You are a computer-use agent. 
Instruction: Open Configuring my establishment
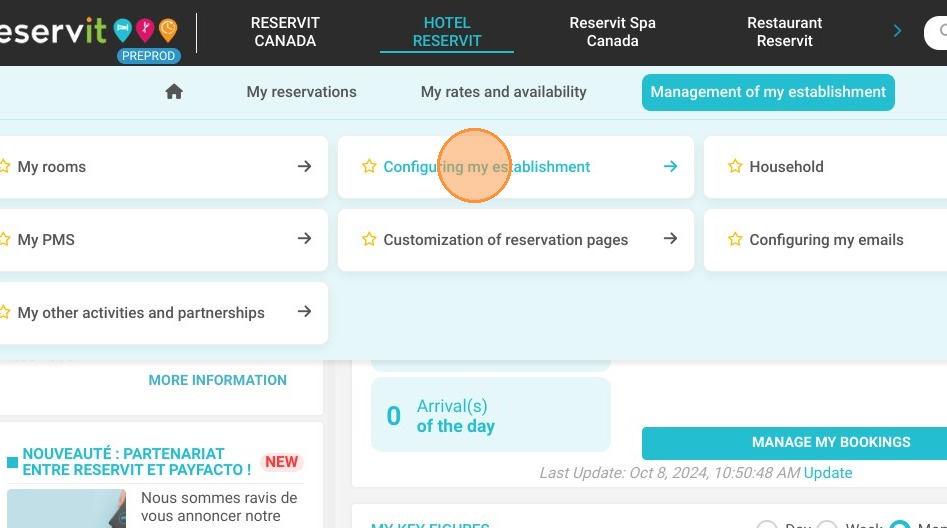point(516,167)
